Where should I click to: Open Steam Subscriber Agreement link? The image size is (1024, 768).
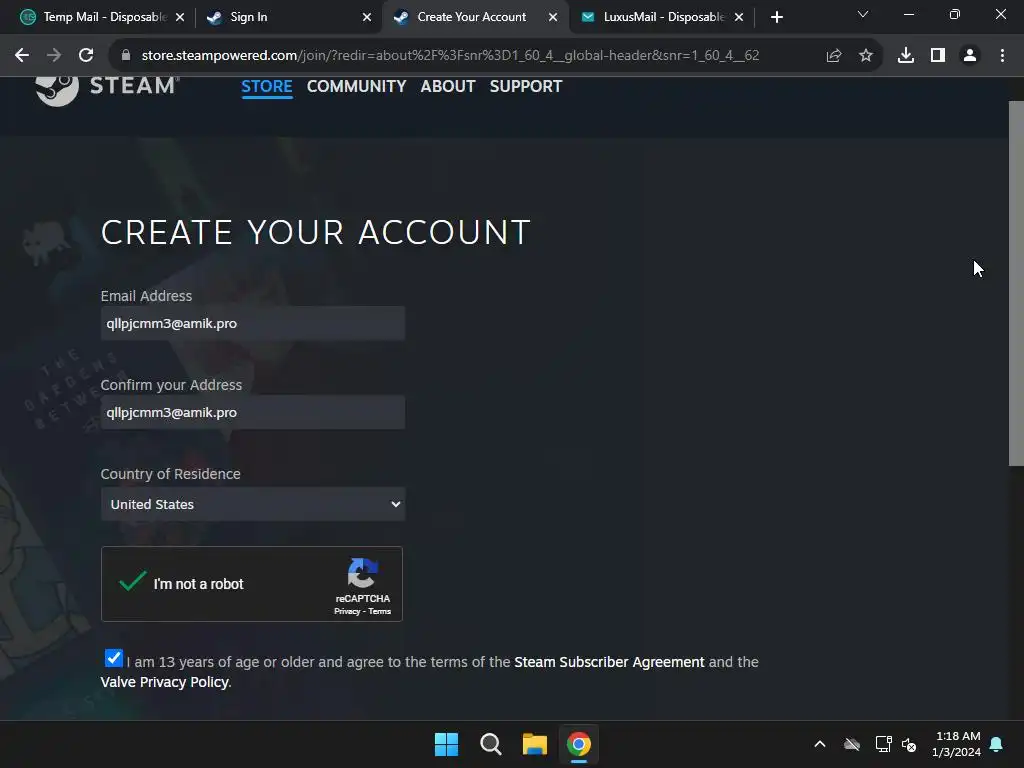coord(609,662)
